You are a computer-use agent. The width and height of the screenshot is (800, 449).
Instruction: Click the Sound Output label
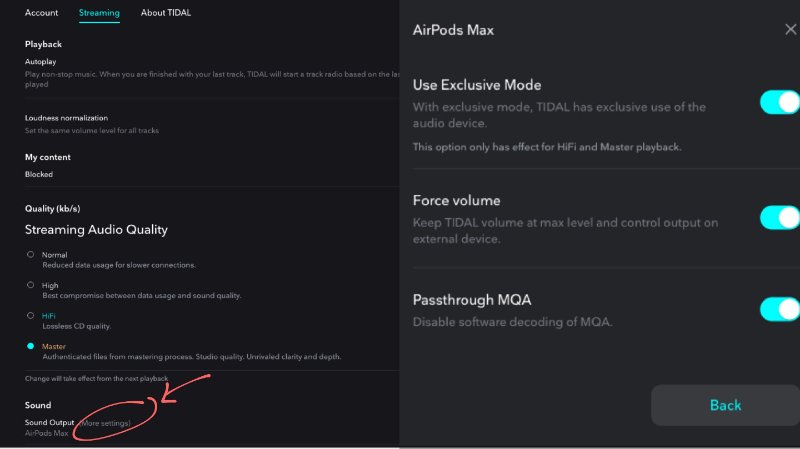click(x=49, y=422)
